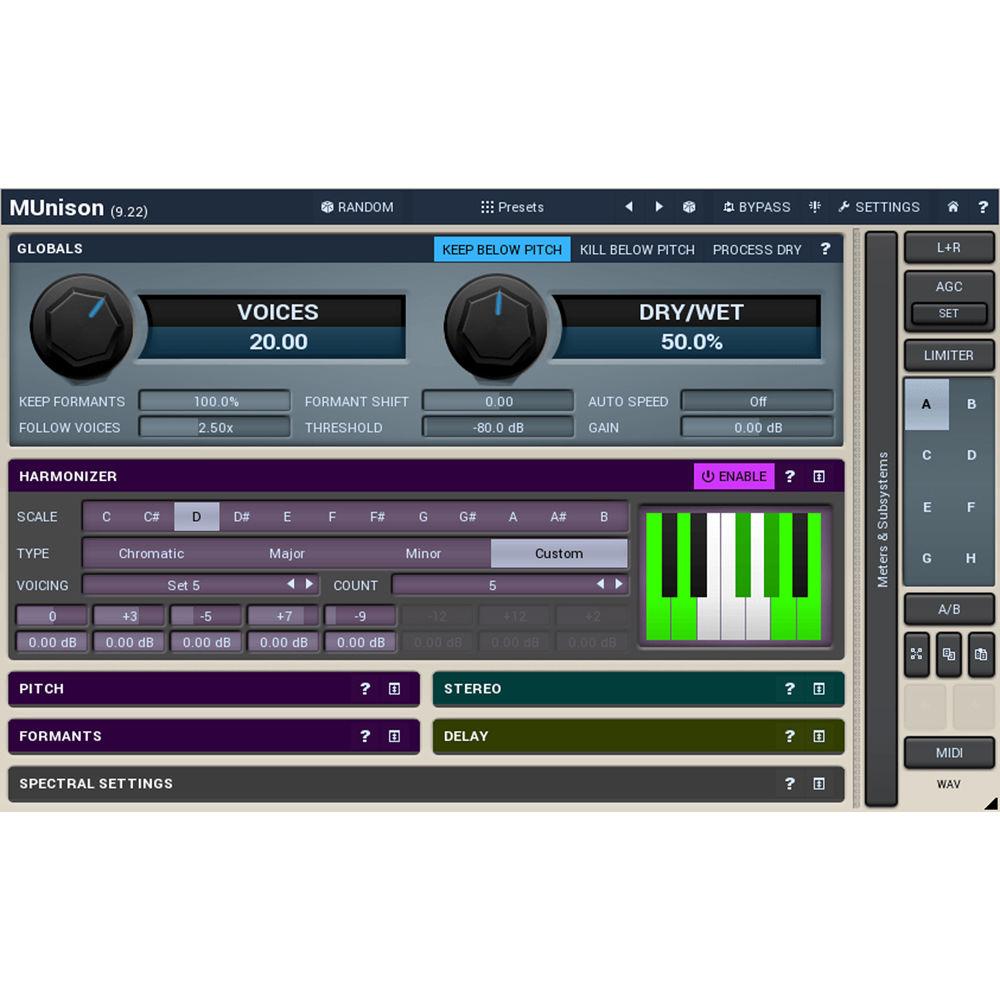
Task: Click the copy settings icon in right sidebar
Action: pos(949,655)
